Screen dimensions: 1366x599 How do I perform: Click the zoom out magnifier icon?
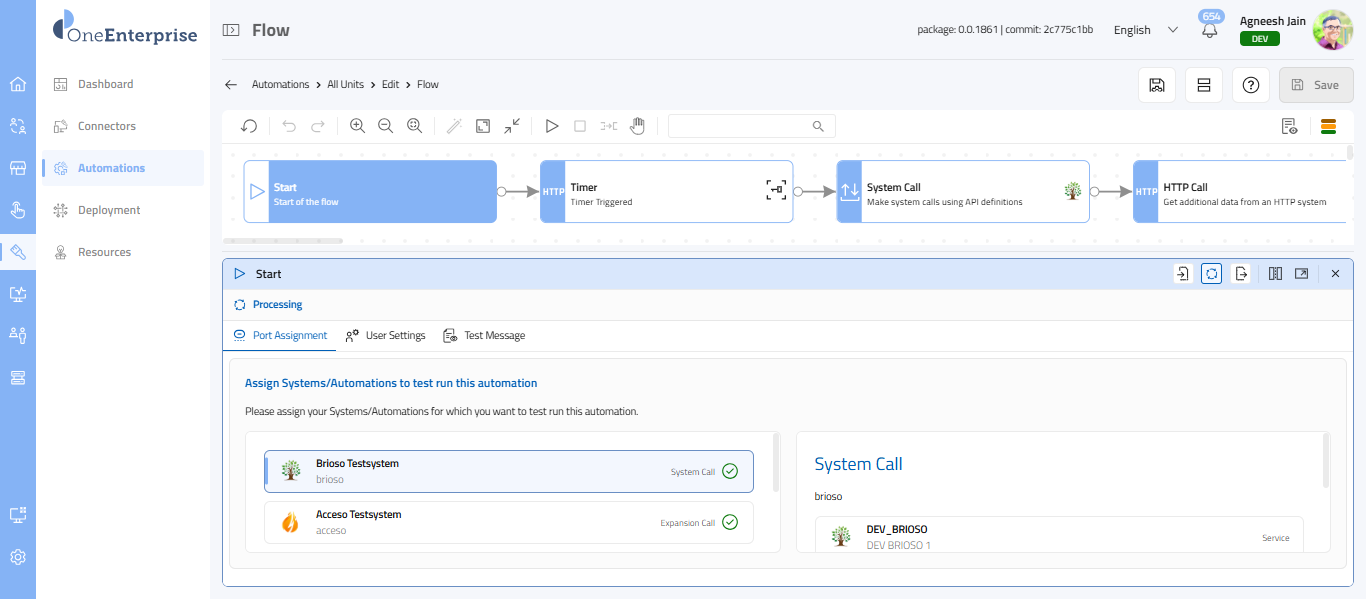point(385,126)
